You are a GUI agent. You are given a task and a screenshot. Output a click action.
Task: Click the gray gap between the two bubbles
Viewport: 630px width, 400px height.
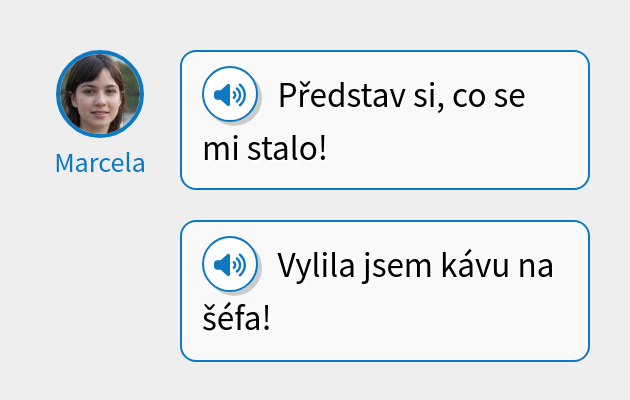(x=385, y=205)
